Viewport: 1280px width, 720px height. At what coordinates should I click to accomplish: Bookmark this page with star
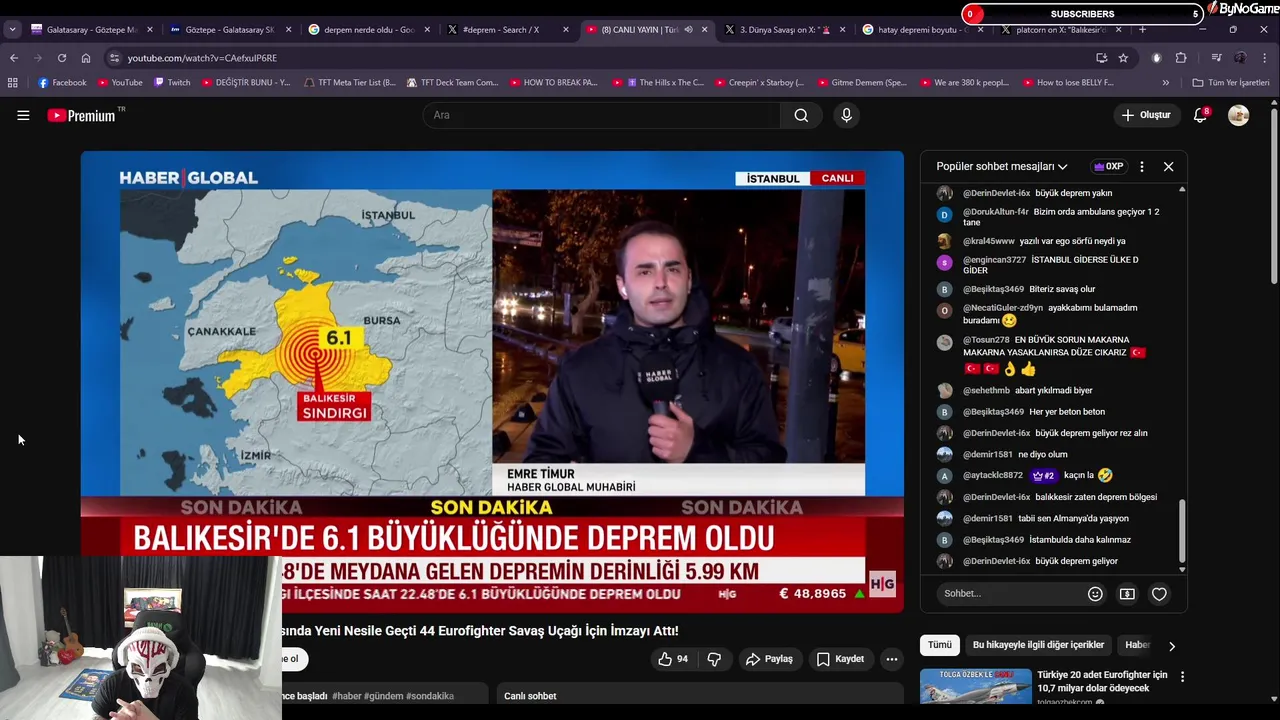1123,58
